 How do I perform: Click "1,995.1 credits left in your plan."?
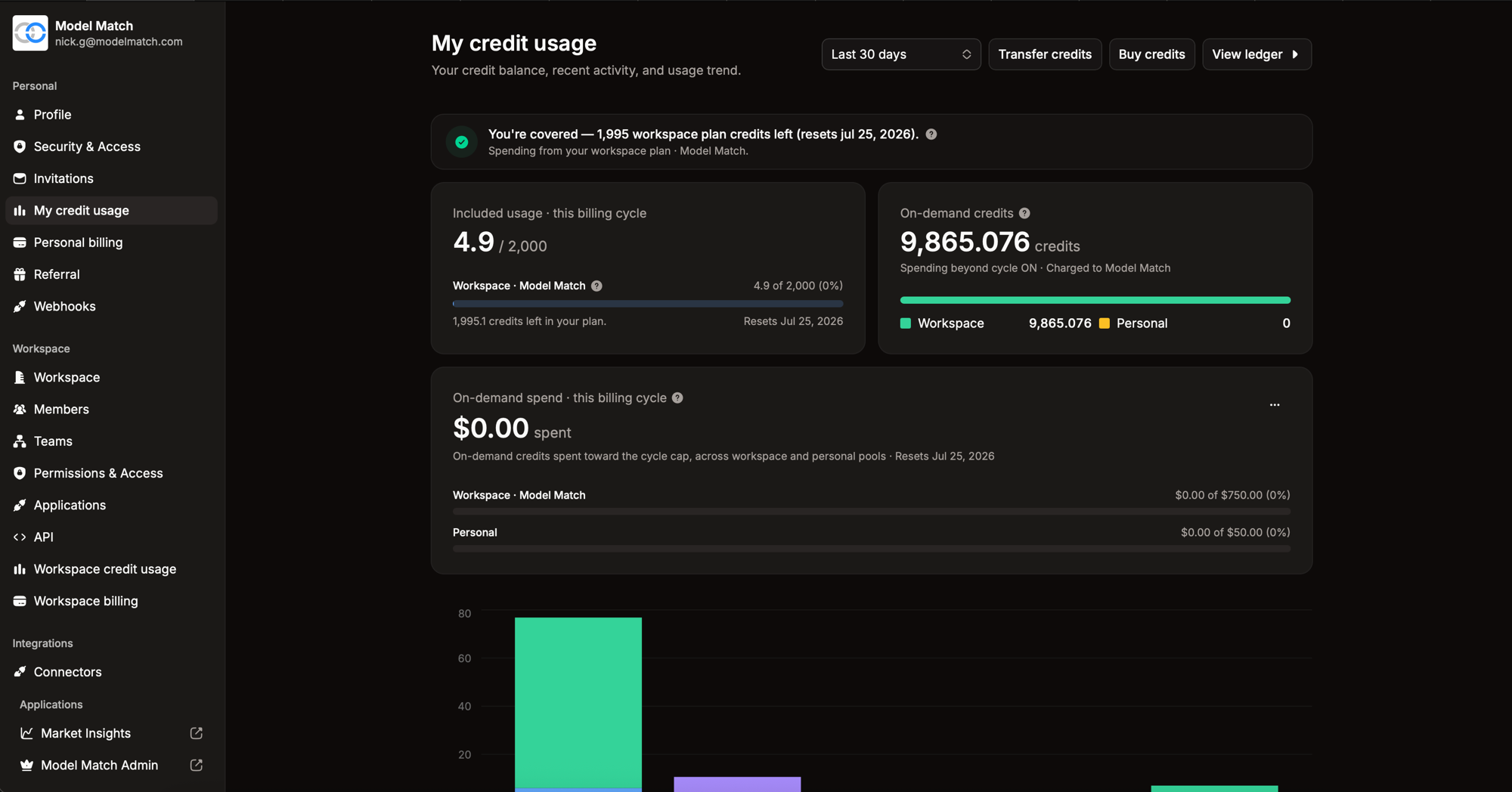(x=529, y=321)
